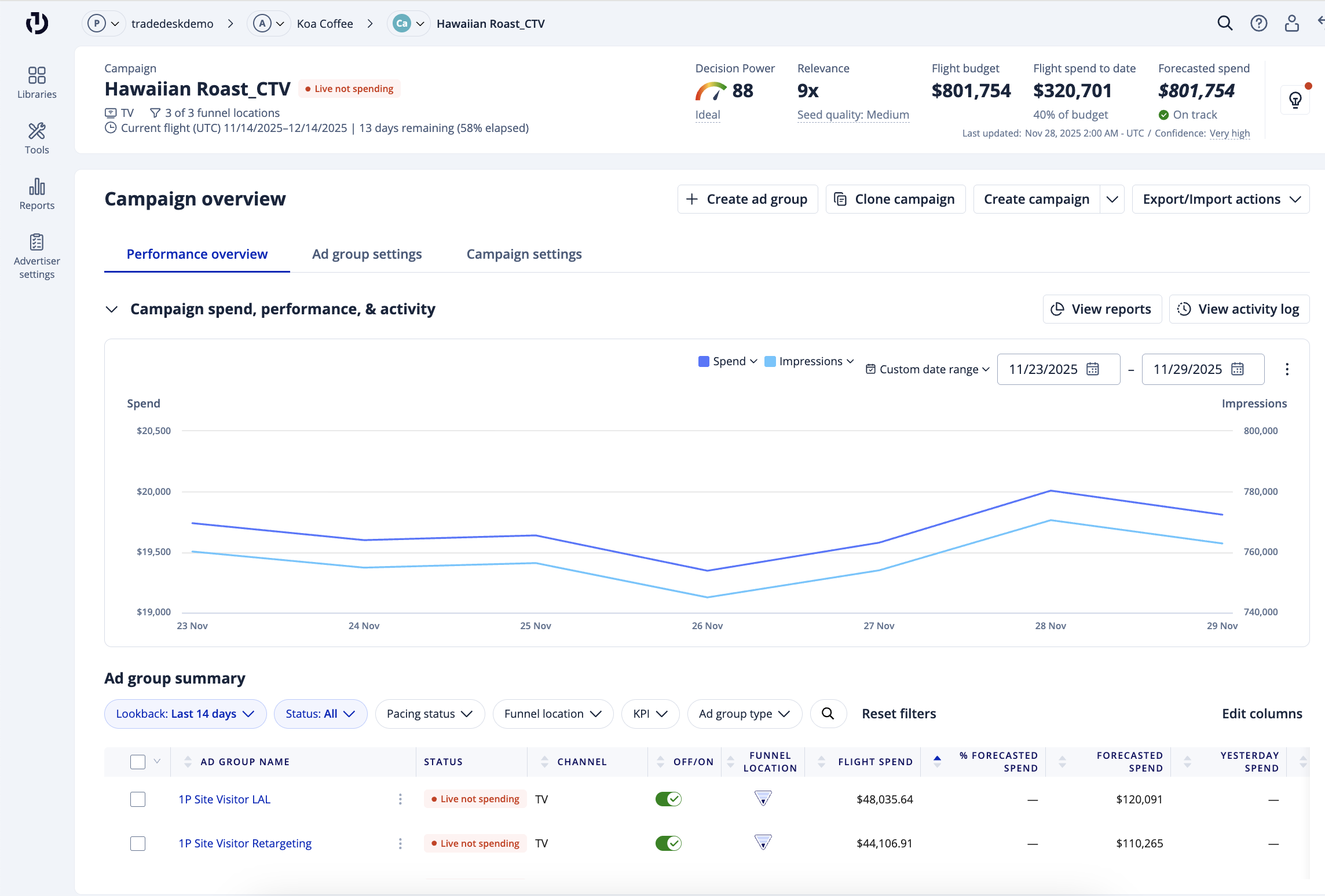This screenshot has width=1325, height=896.
Task: Open the 1P Site Visitor LAL link
Action: tap(225, 799)
